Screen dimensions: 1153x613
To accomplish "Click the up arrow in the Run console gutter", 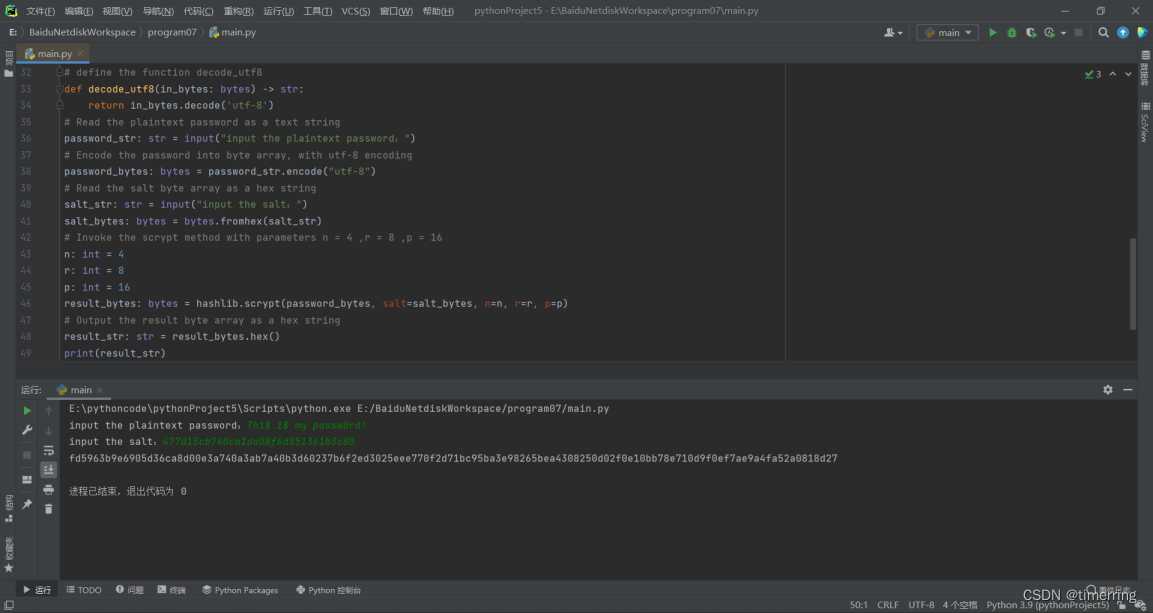I will tap(49, 411).
